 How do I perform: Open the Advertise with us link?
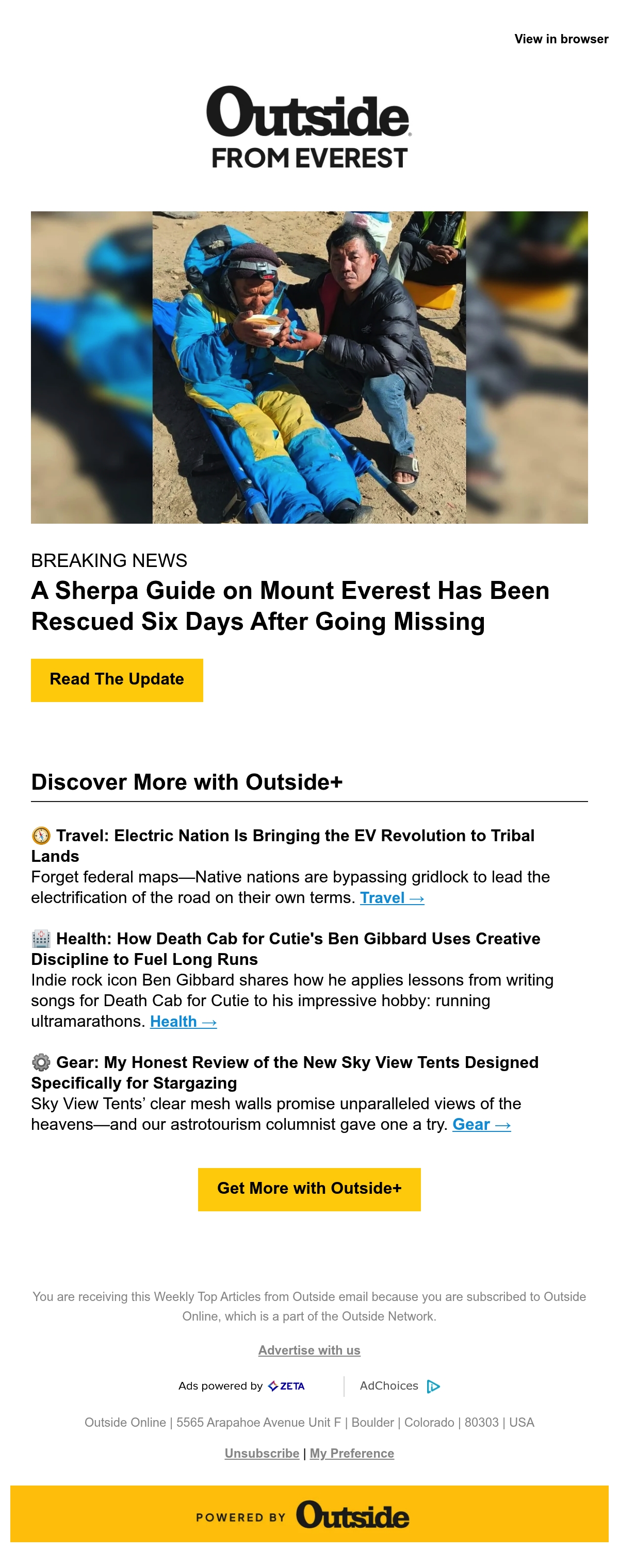coord(309,1350)
